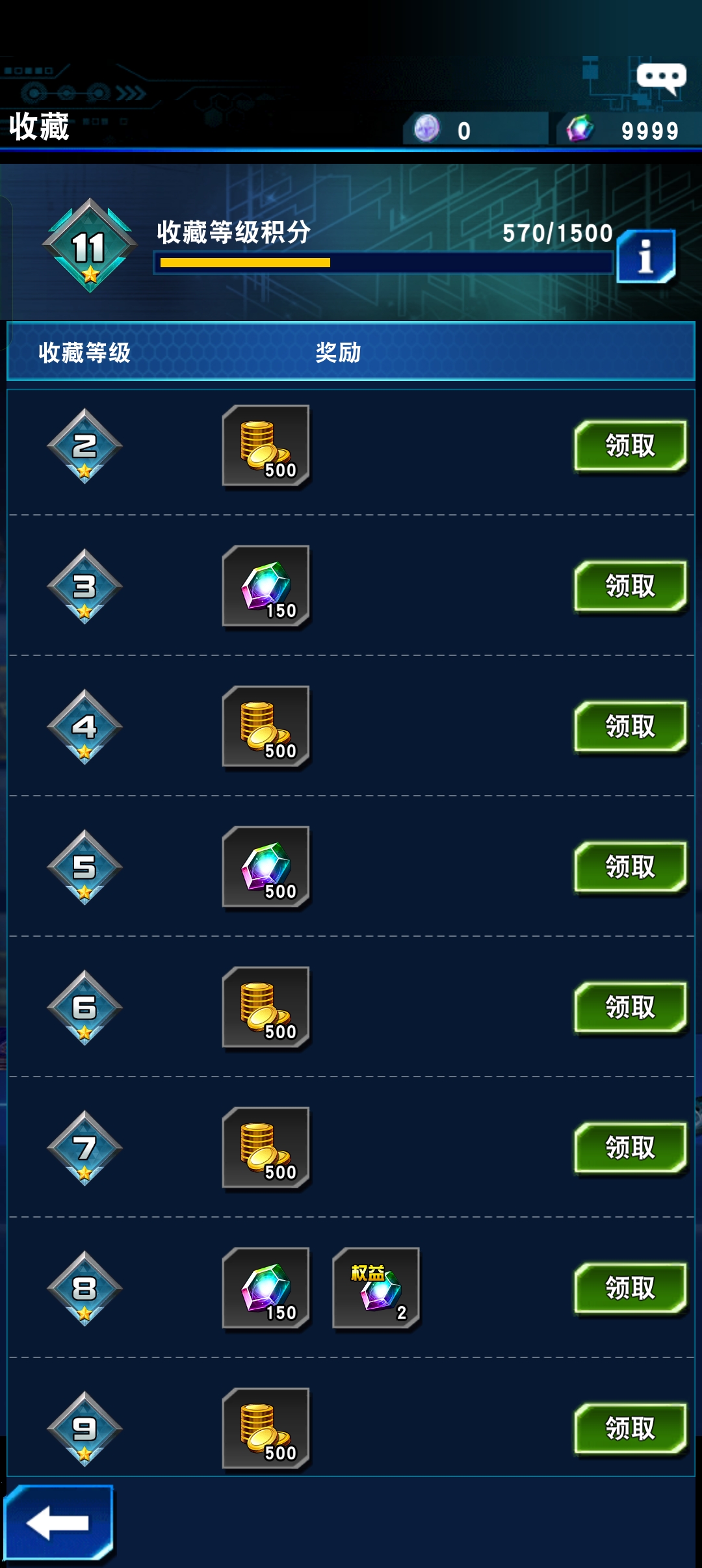This screenshot has width=702, height=1568.
Task: Tap the level 6 diamond badge
Action: click(x=84, y=1008)
